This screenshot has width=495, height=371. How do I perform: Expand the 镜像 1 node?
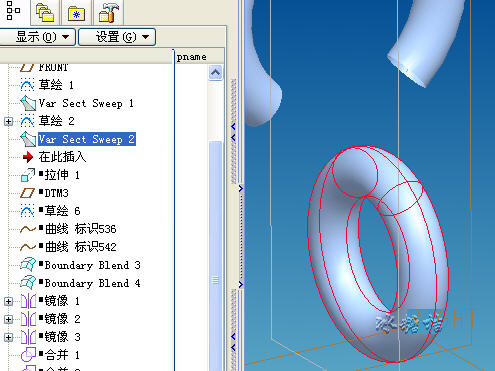click(x=9, y=301)
